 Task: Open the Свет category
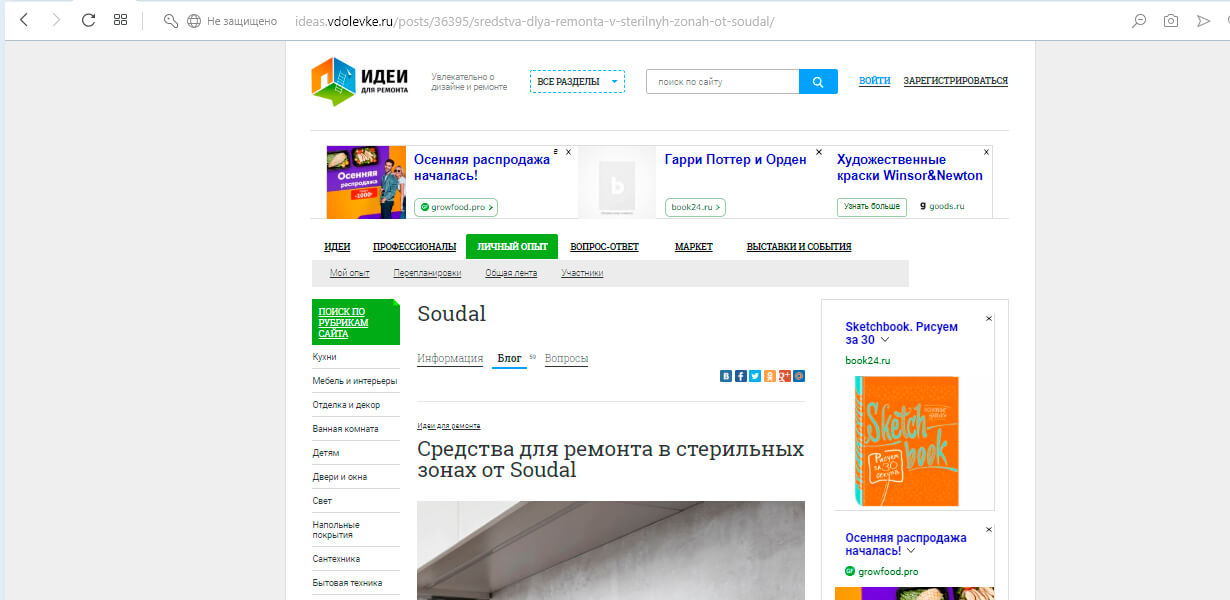322,501
